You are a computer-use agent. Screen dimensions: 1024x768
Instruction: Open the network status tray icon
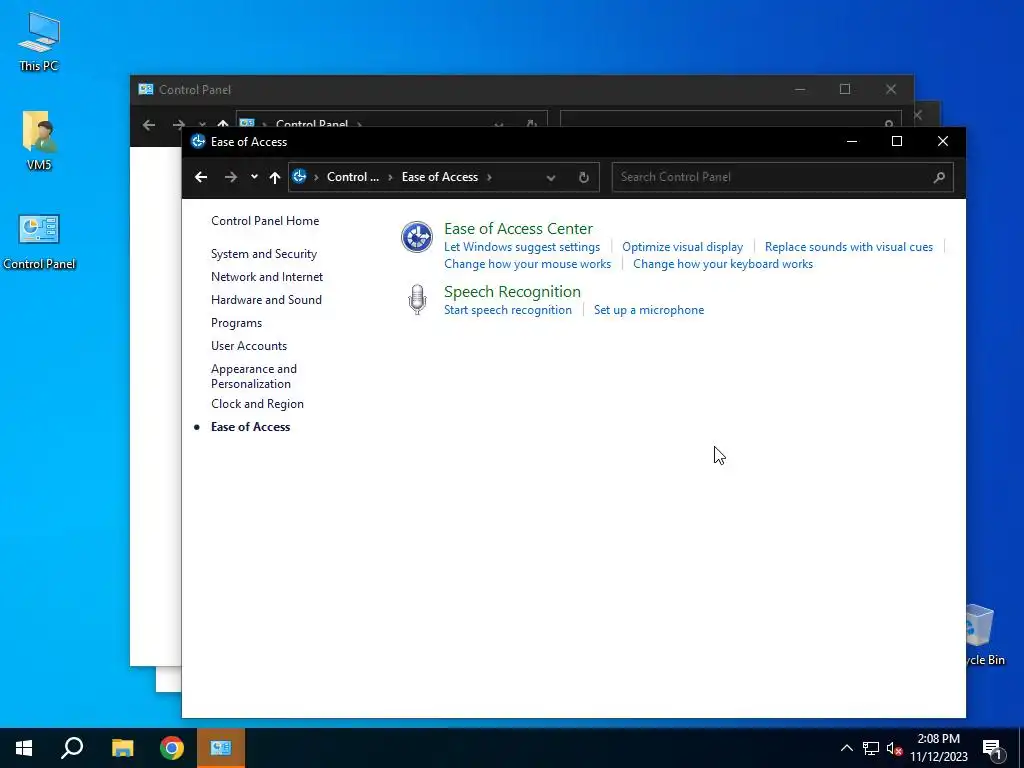point(871,748)
